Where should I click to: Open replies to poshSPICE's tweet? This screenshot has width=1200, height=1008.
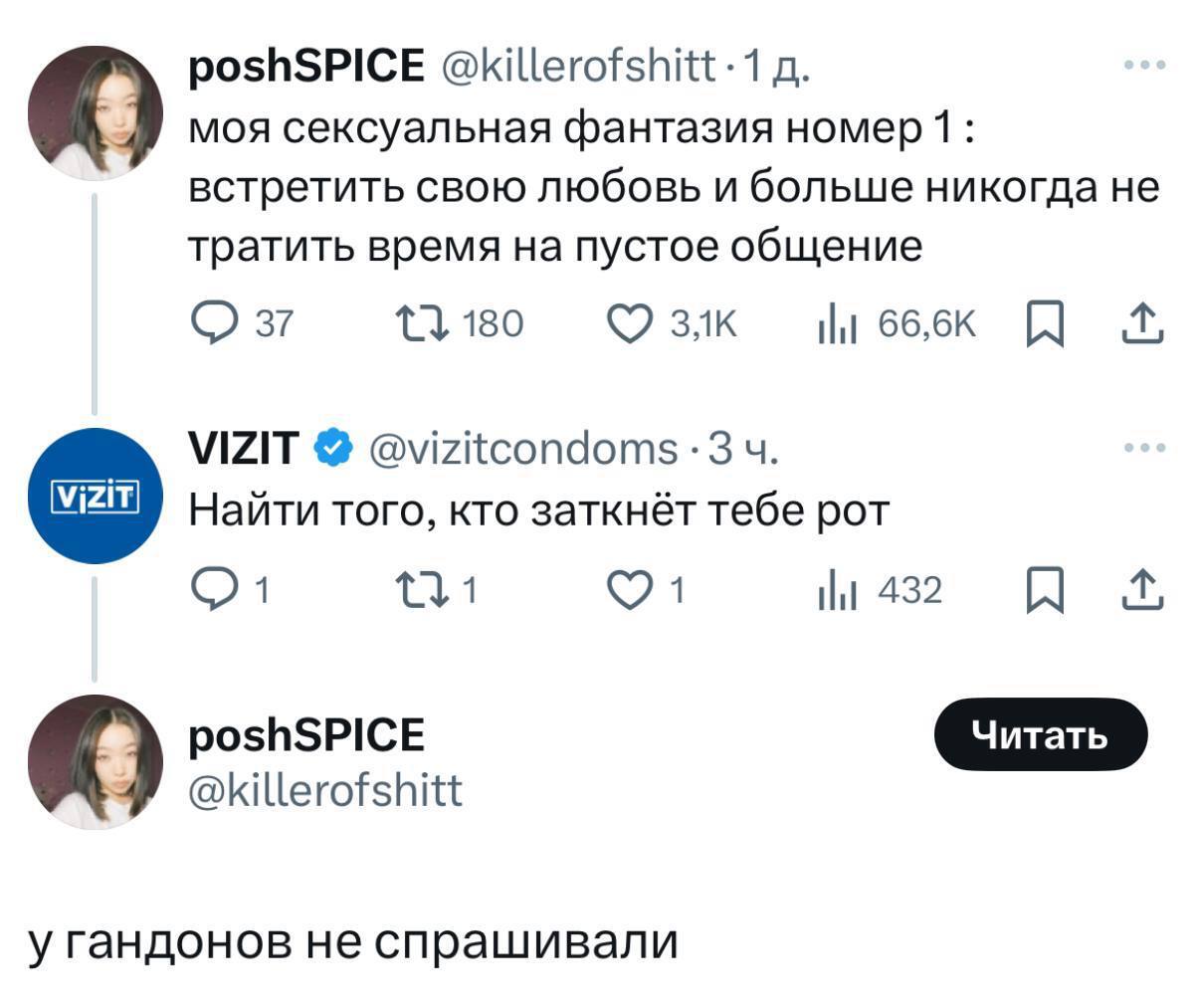pos(212,321)
